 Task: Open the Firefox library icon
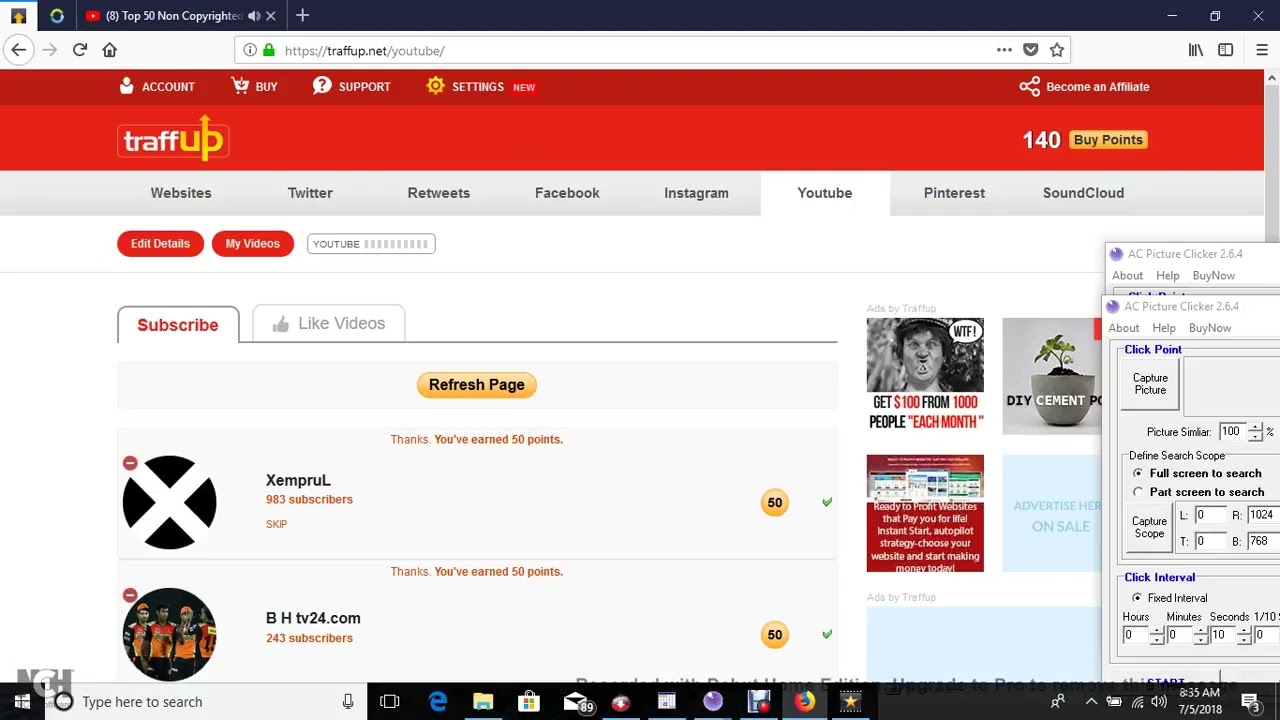1196,50
